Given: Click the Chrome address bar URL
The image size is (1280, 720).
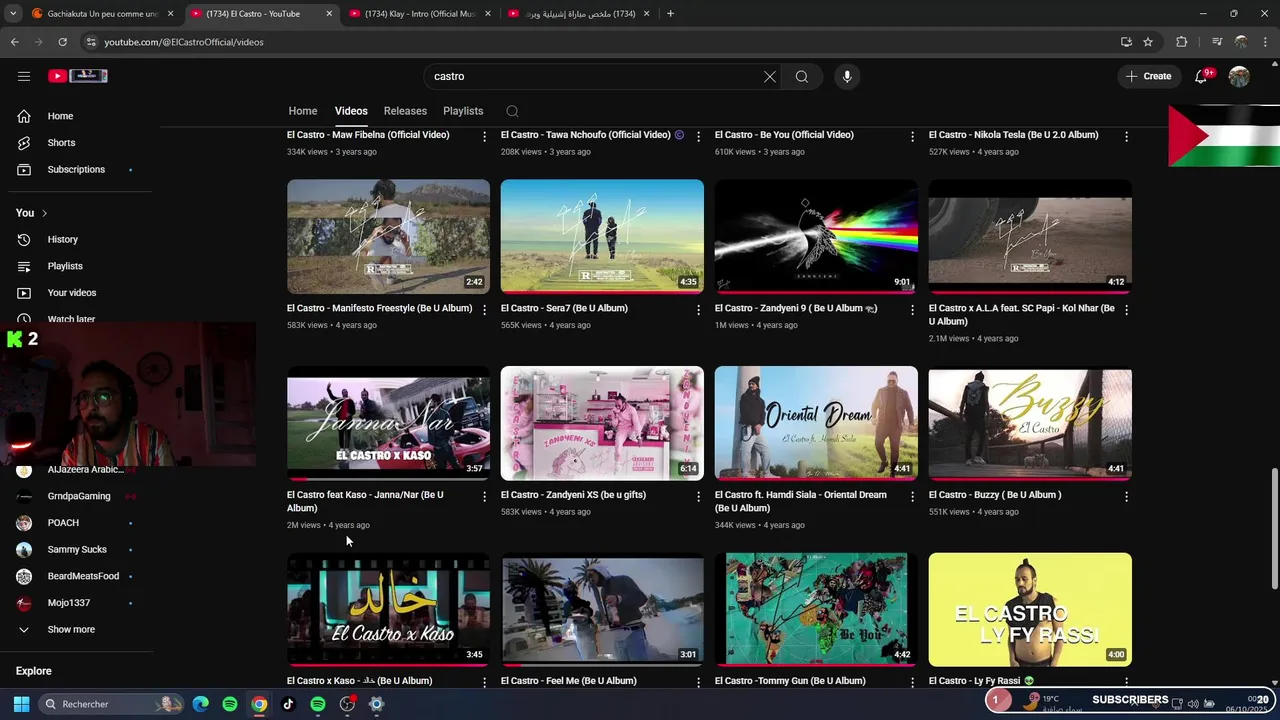Looking at the screenshot, I should click(x=184, y=42).
